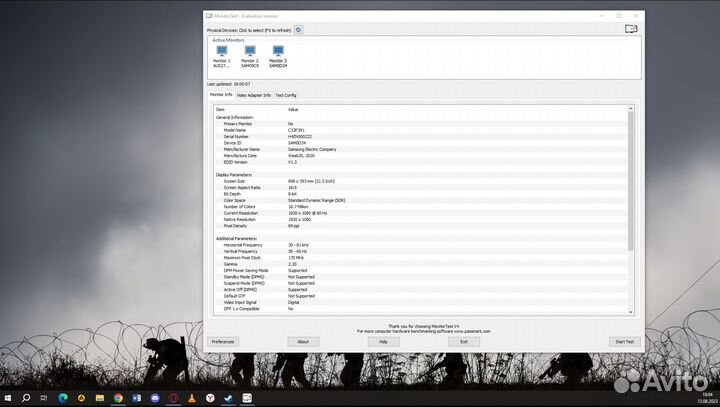Select the Video Input Signal Digital row
This screenshot has width=720, height=407.
point(421,303)
